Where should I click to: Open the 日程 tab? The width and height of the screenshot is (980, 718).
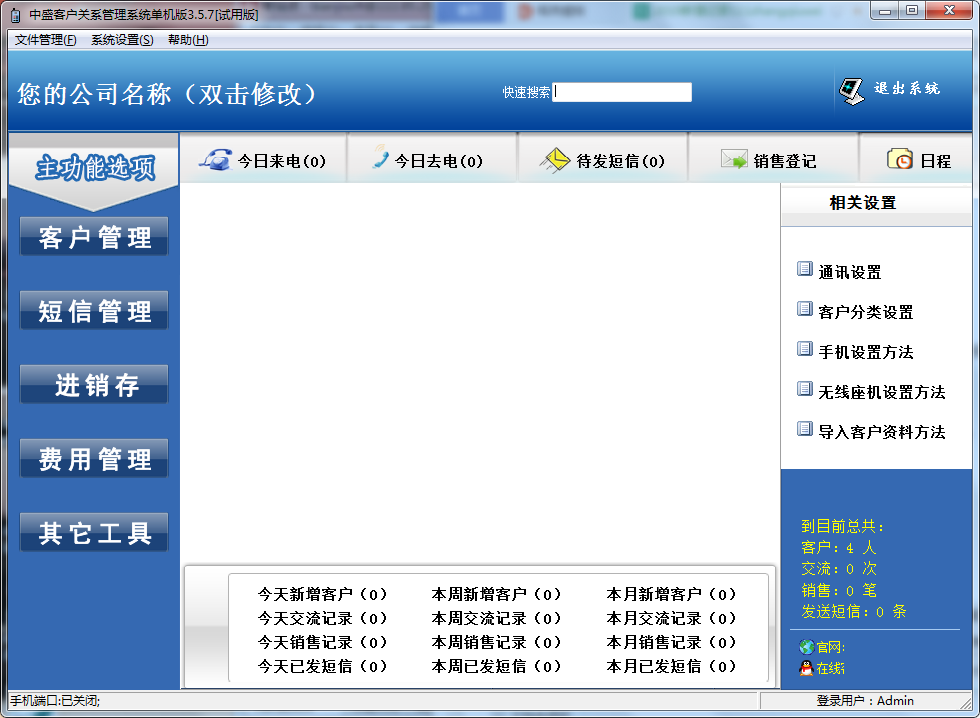click(916, 159)
